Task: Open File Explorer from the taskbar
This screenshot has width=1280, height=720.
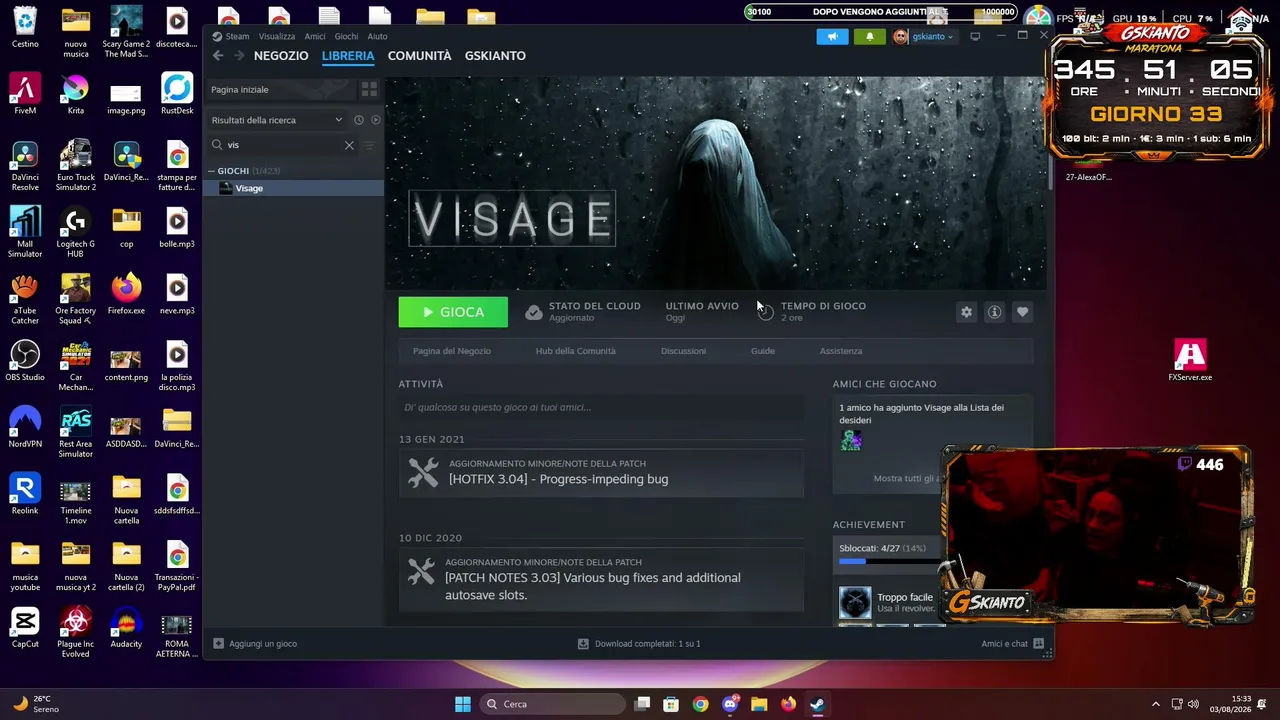Action: [759, 704]
